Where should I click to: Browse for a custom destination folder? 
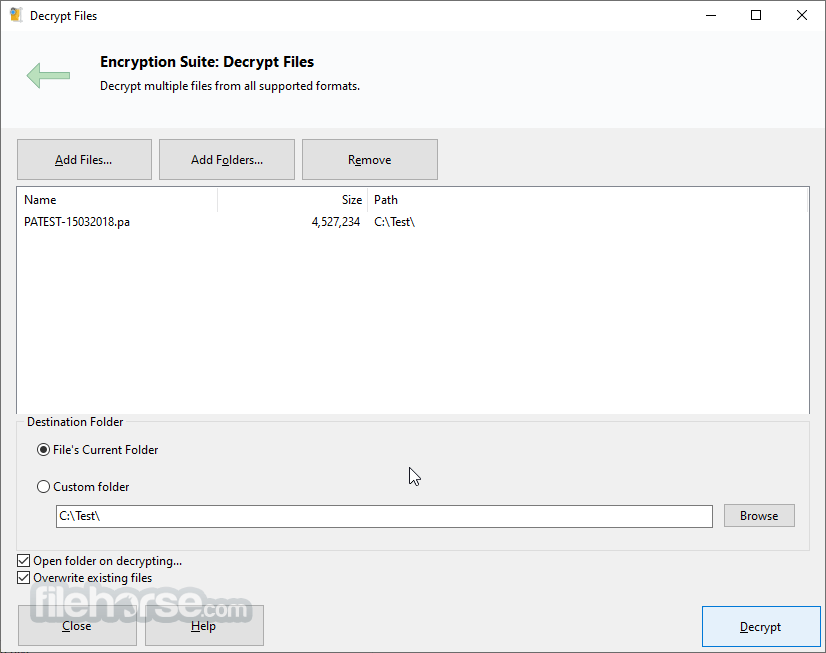pyautogui.click(x=759, y=516)
